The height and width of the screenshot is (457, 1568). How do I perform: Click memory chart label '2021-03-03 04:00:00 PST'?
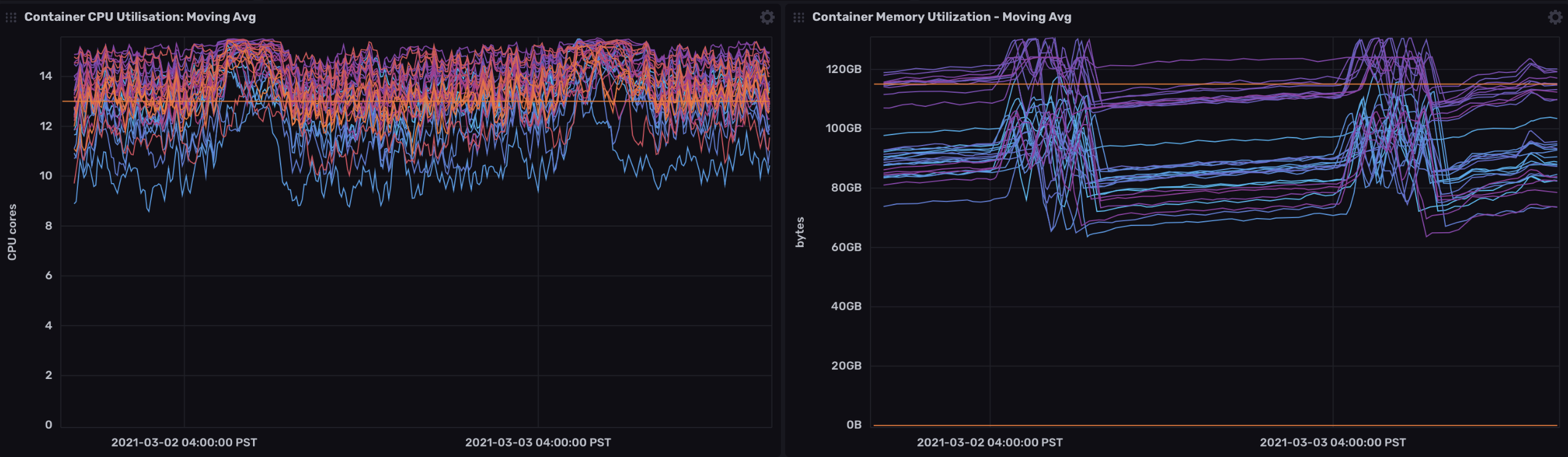point(1333,442)
